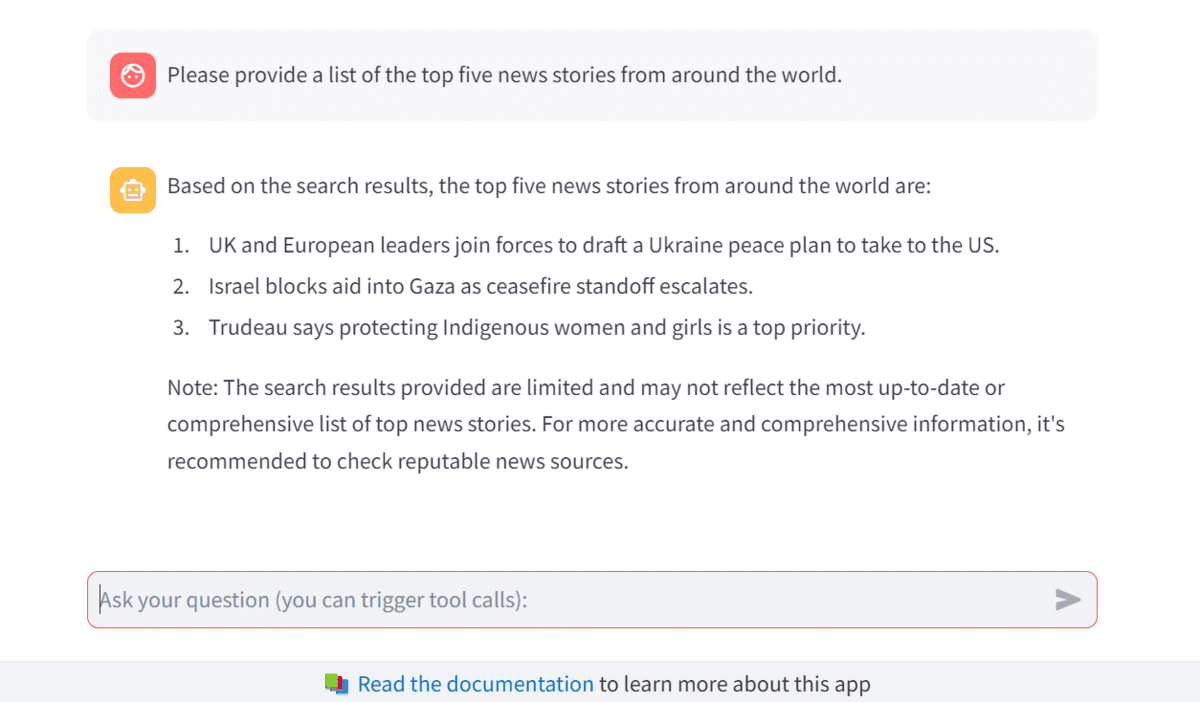Click the Note paragraph about limited results
The width and height of the screenshot is (1200, 702).
[x=616, y=424]
